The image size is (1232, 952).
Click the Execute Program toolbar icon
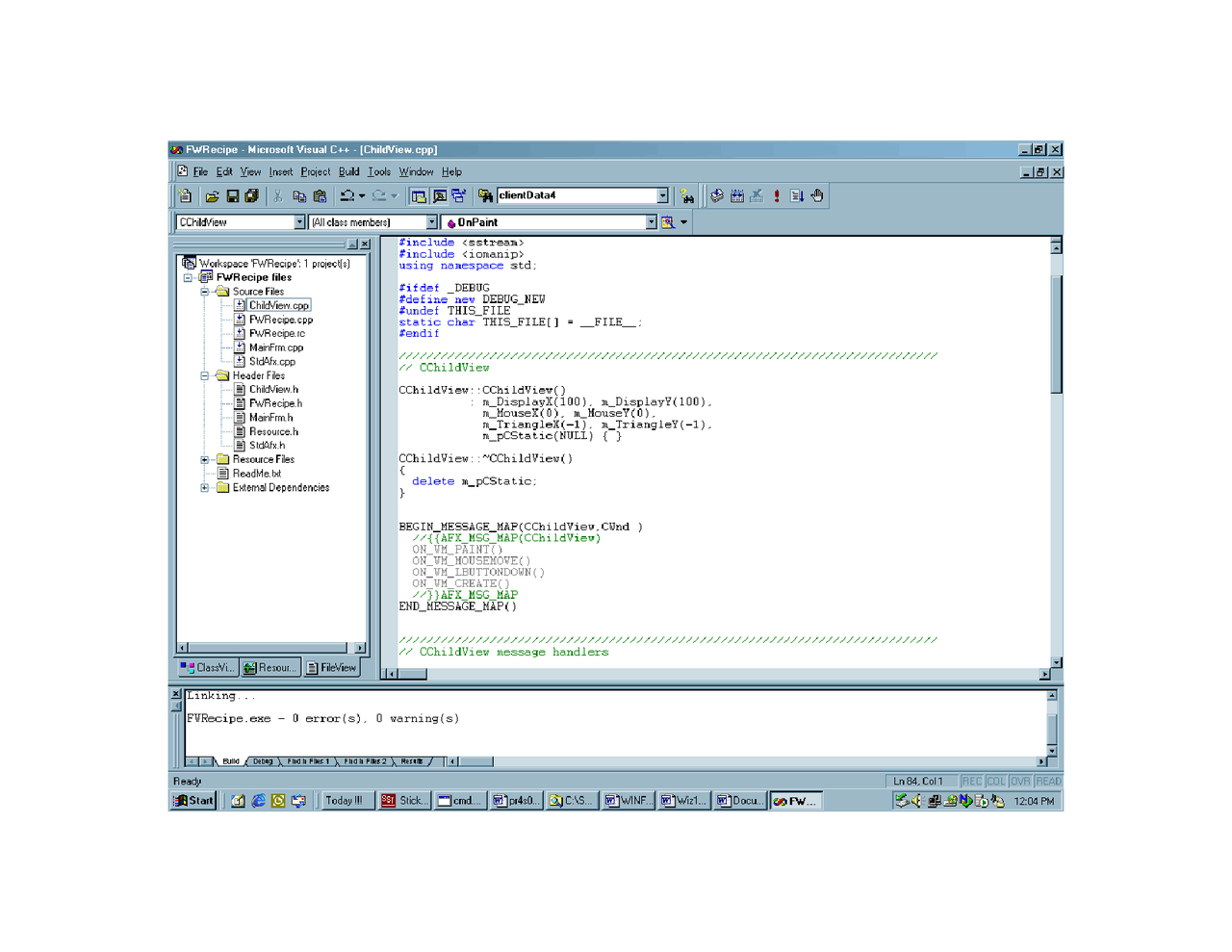(776, 195)
